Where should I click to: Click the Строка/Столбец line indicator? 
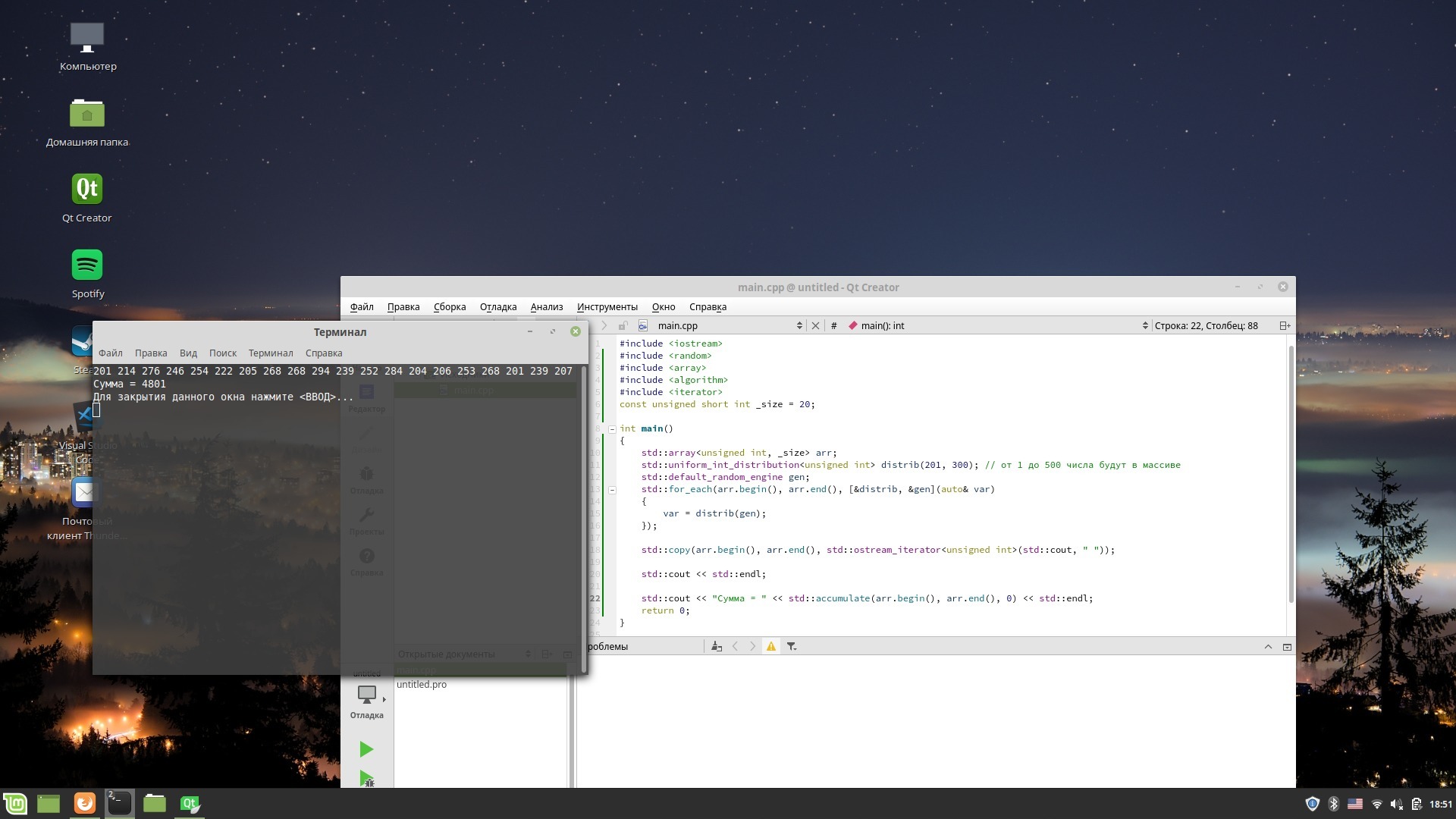tap(1206, 325)
